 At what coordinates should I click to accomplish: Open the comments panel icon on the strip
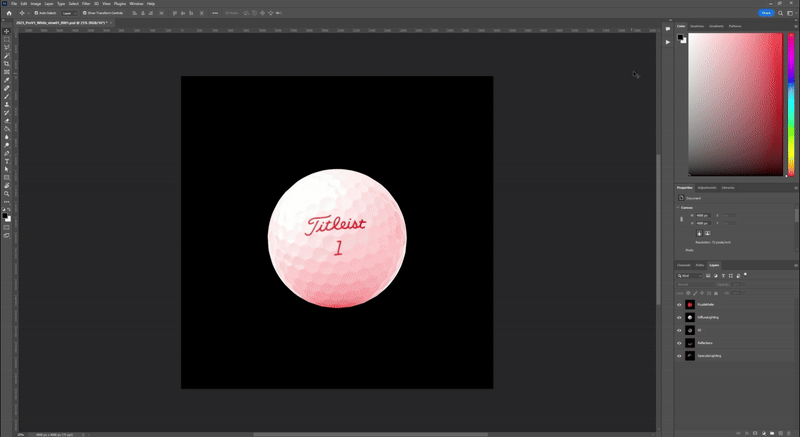tap(667, 30)
